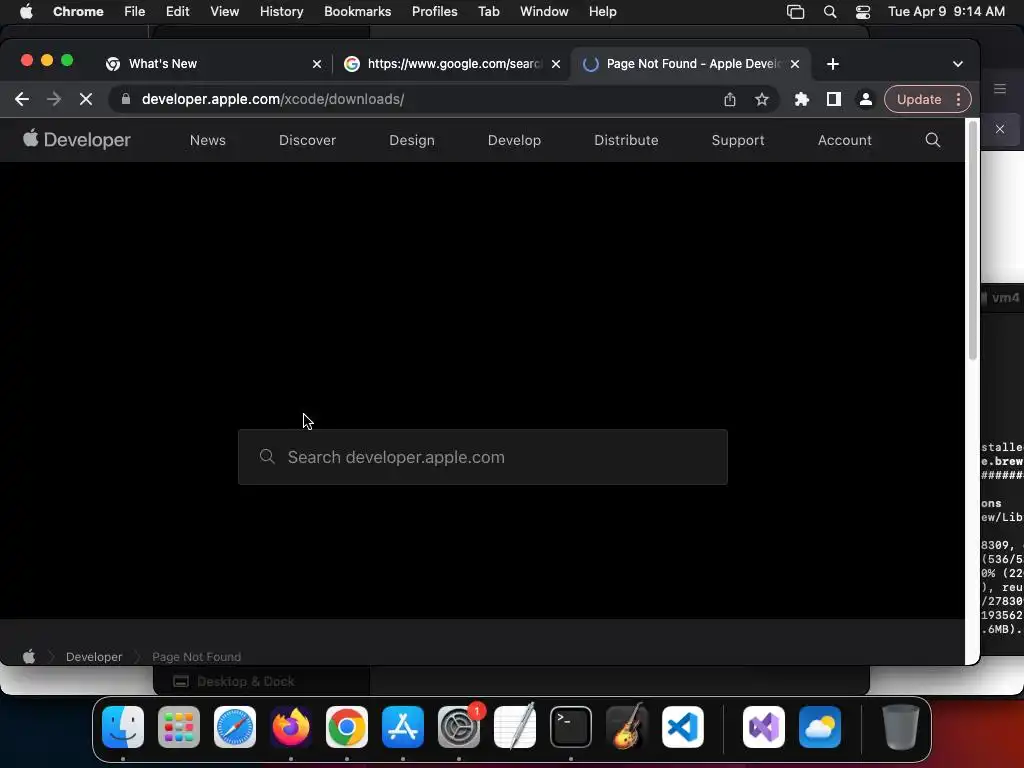Launch Firefox from the Dock

(291, 727)
